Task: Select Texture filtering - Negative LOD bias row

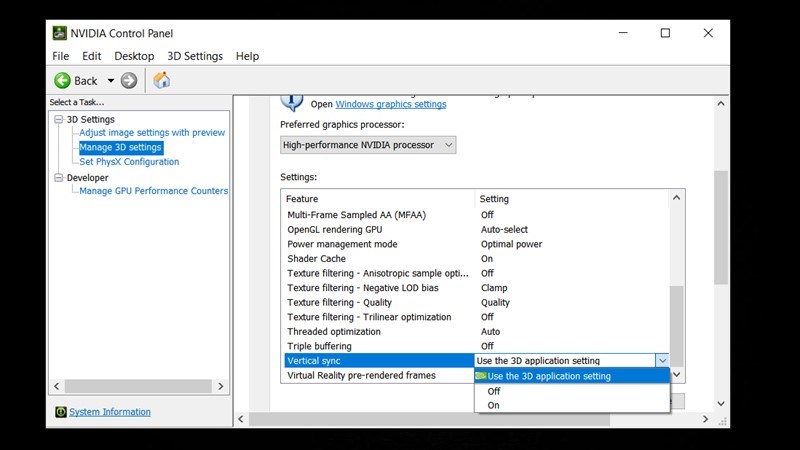Action: point(477,288)
